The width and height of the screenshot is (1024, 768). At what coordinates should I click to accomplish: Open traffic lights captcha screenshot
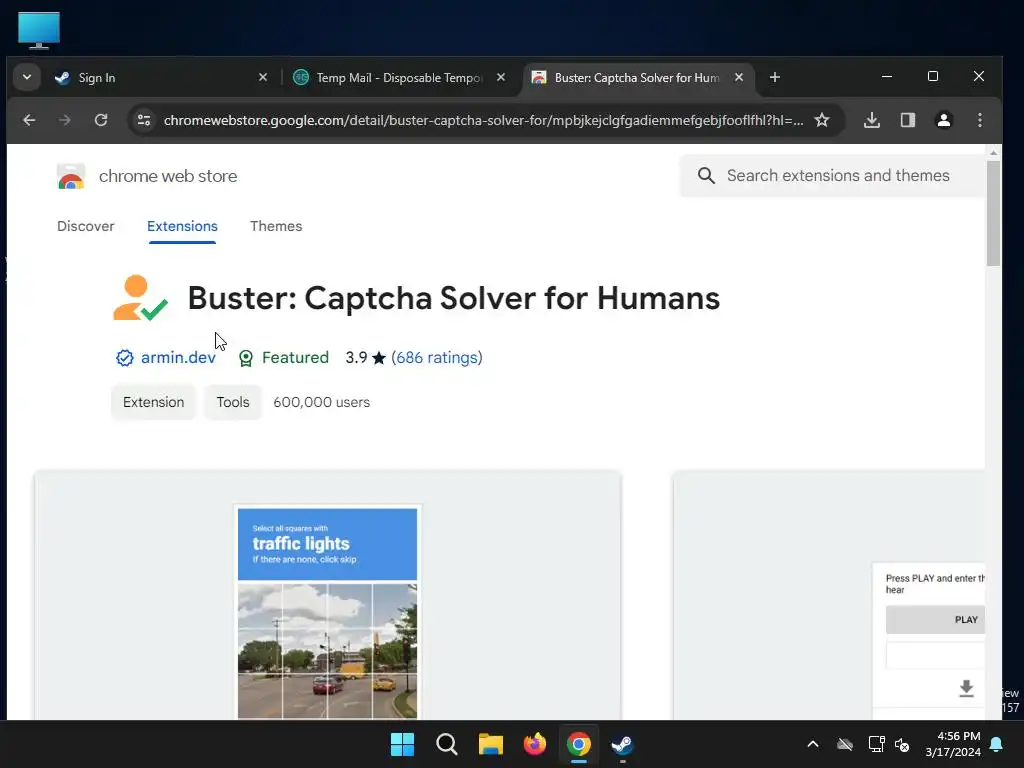(327, 596)
